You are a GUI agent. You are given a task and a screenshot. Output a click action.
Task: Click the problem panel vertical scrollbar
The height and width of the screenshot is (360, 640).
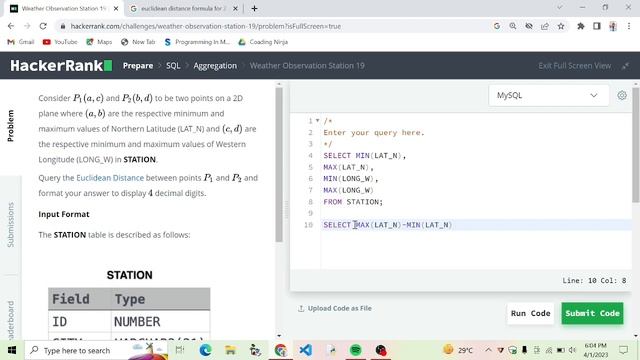pyautogui.click(x=279, y=164)
